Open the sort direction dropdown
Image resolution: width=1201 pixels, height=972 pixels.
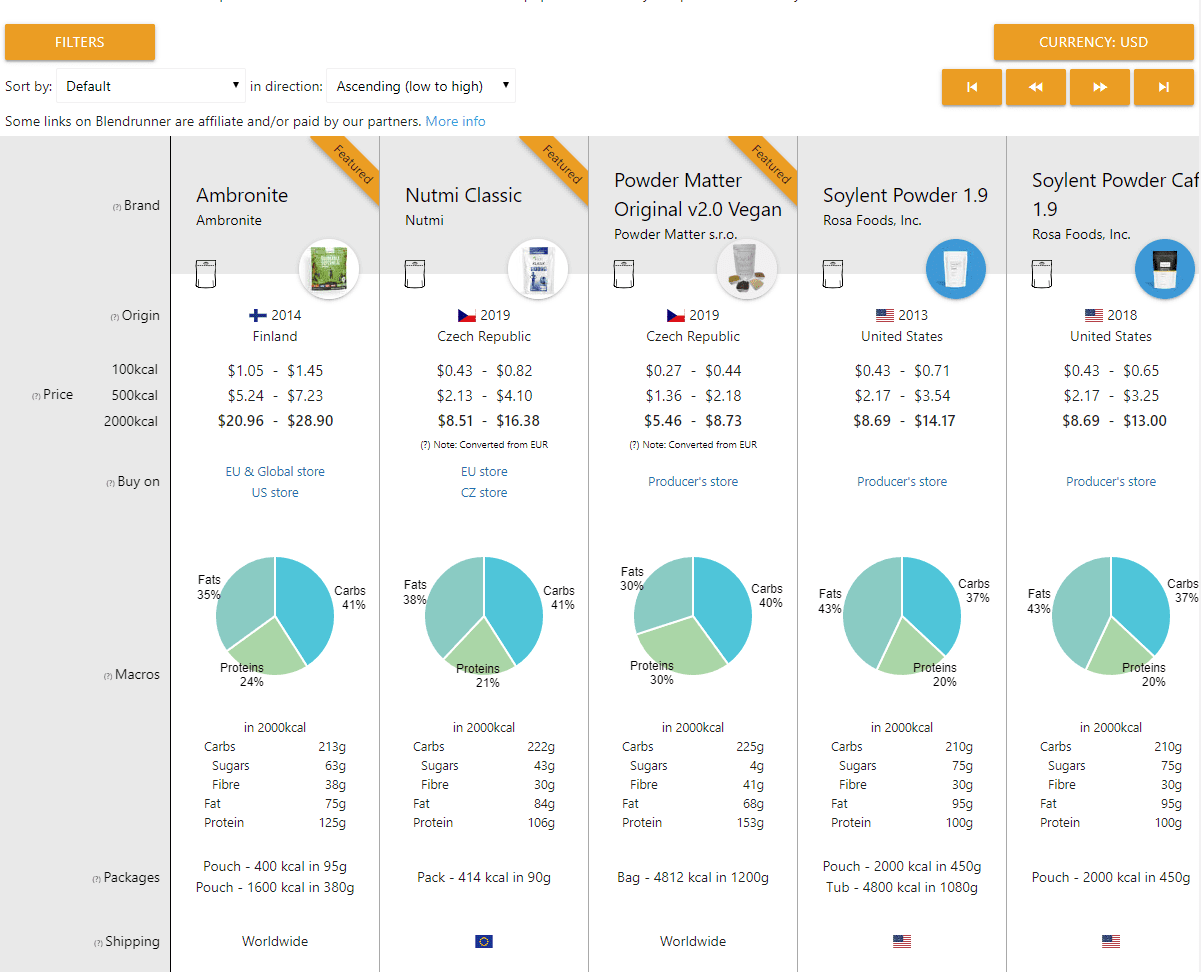pyautogui.click(x=421, y=86)
